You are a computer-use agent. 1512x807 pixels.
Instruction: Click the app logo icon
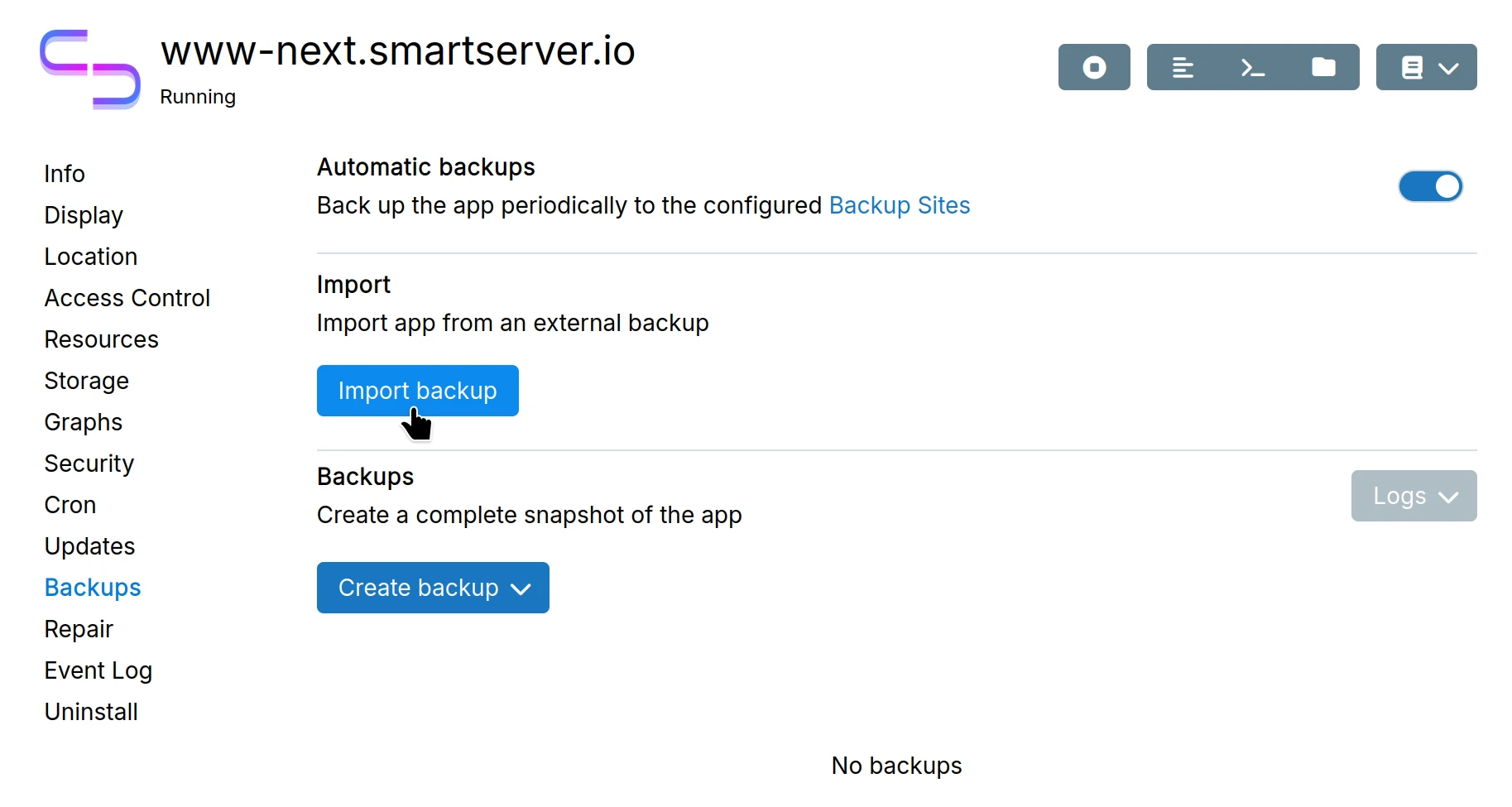click(x=90, y=70)
